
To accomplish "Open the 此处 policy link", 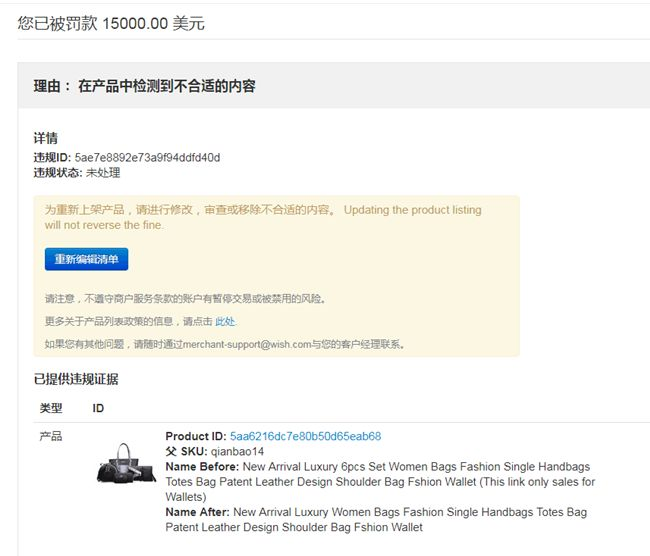I will point(225,321).
